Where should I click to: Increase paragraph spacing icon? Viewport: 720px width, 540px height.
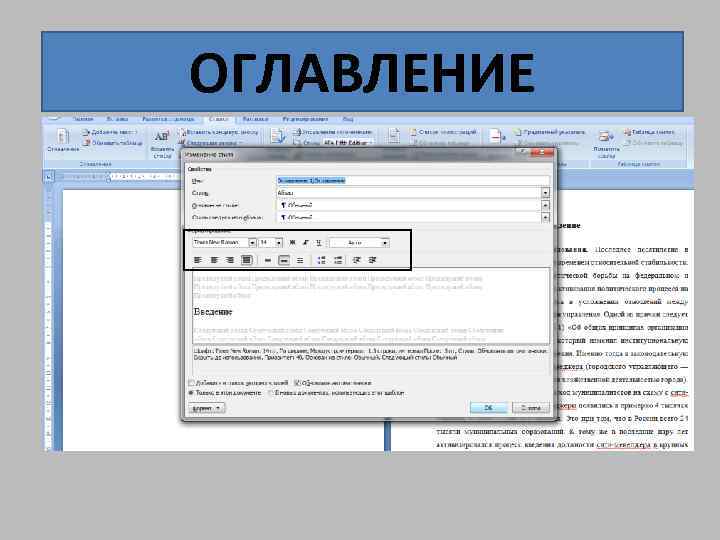pos(321,260)
